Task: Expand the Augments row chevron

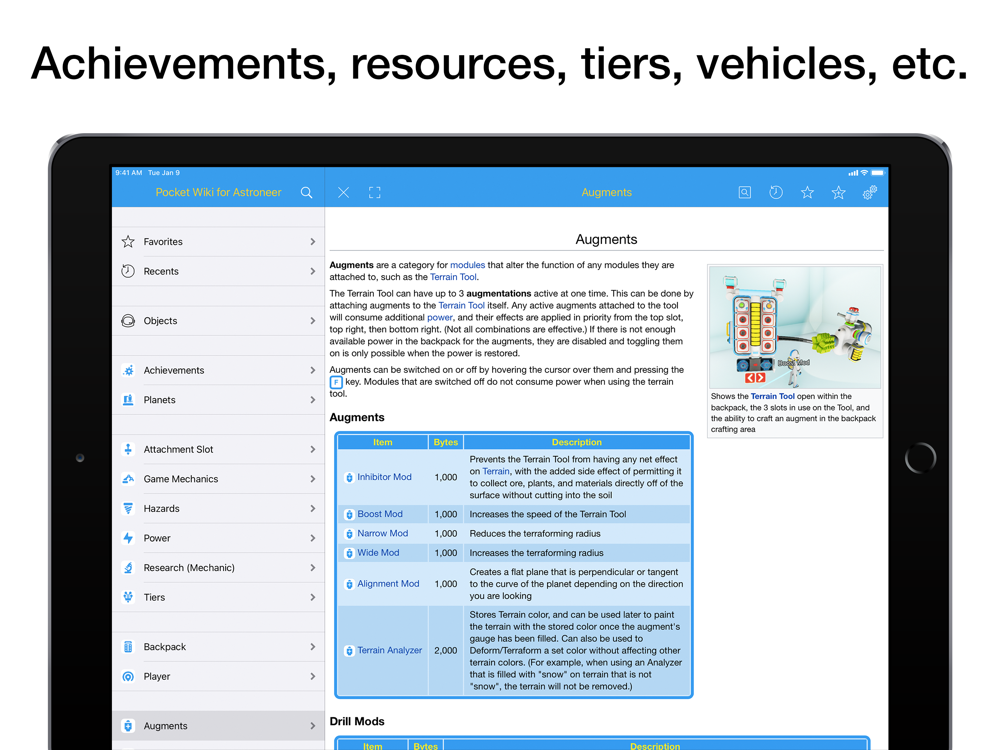Action: point(312,726)
